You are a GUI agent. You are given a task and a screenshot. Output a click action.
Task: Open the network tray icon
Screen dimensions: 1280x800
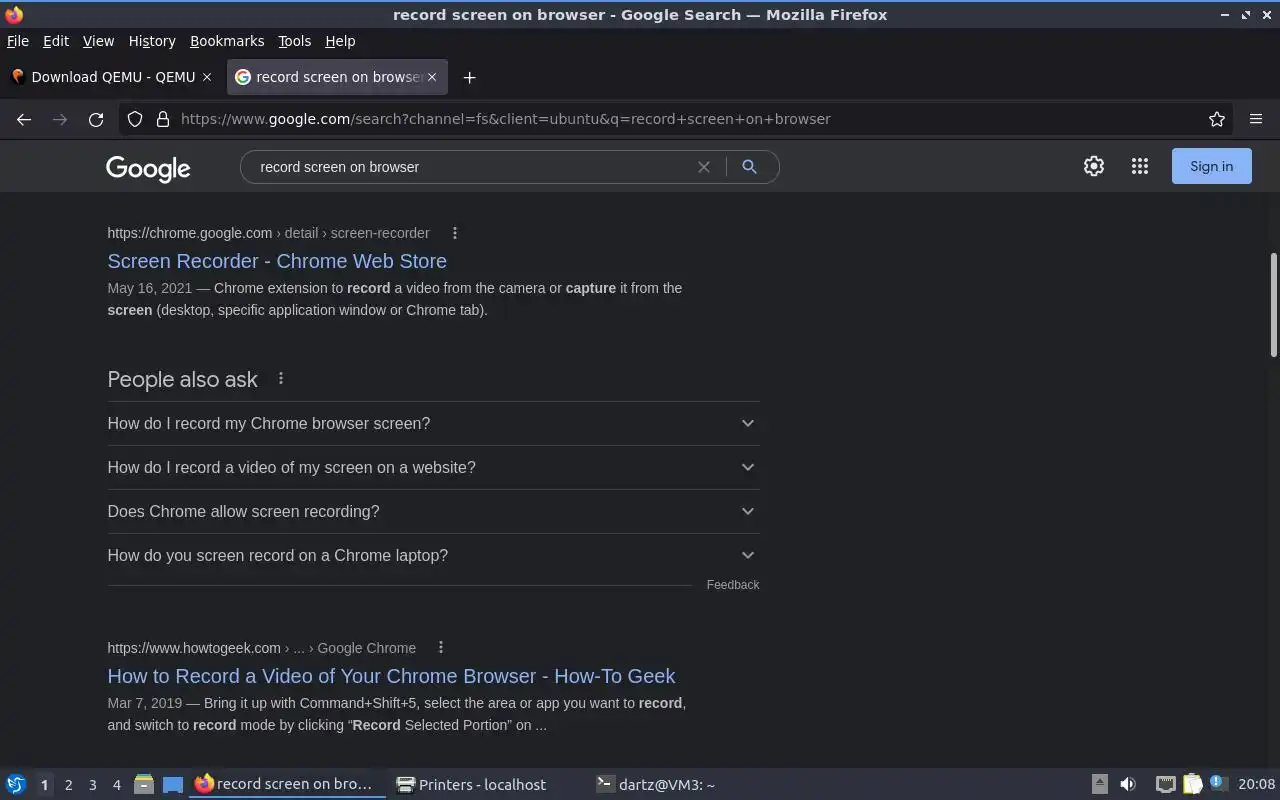(1166, 785)
